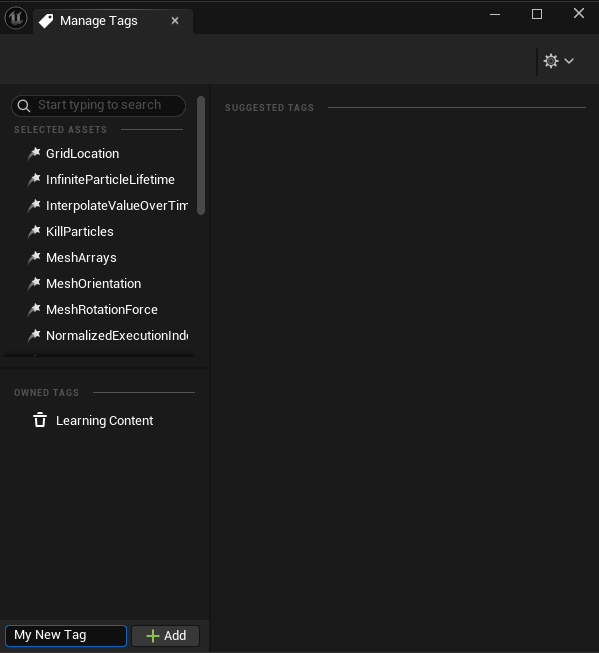
Task: Add the new tag with Add button
Action: tap(166, 636)
